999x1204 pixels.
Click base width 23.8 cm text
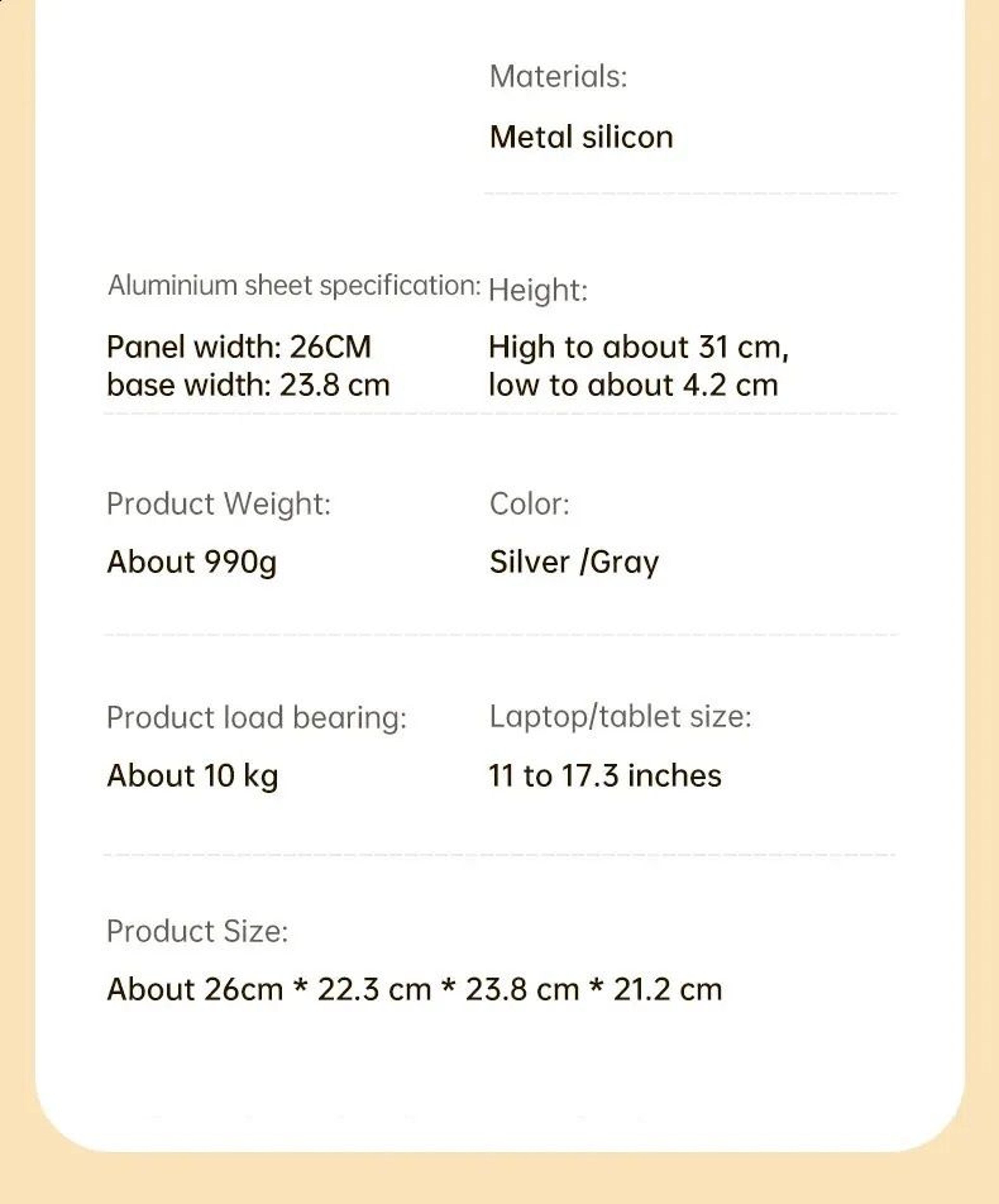[248, 385]
